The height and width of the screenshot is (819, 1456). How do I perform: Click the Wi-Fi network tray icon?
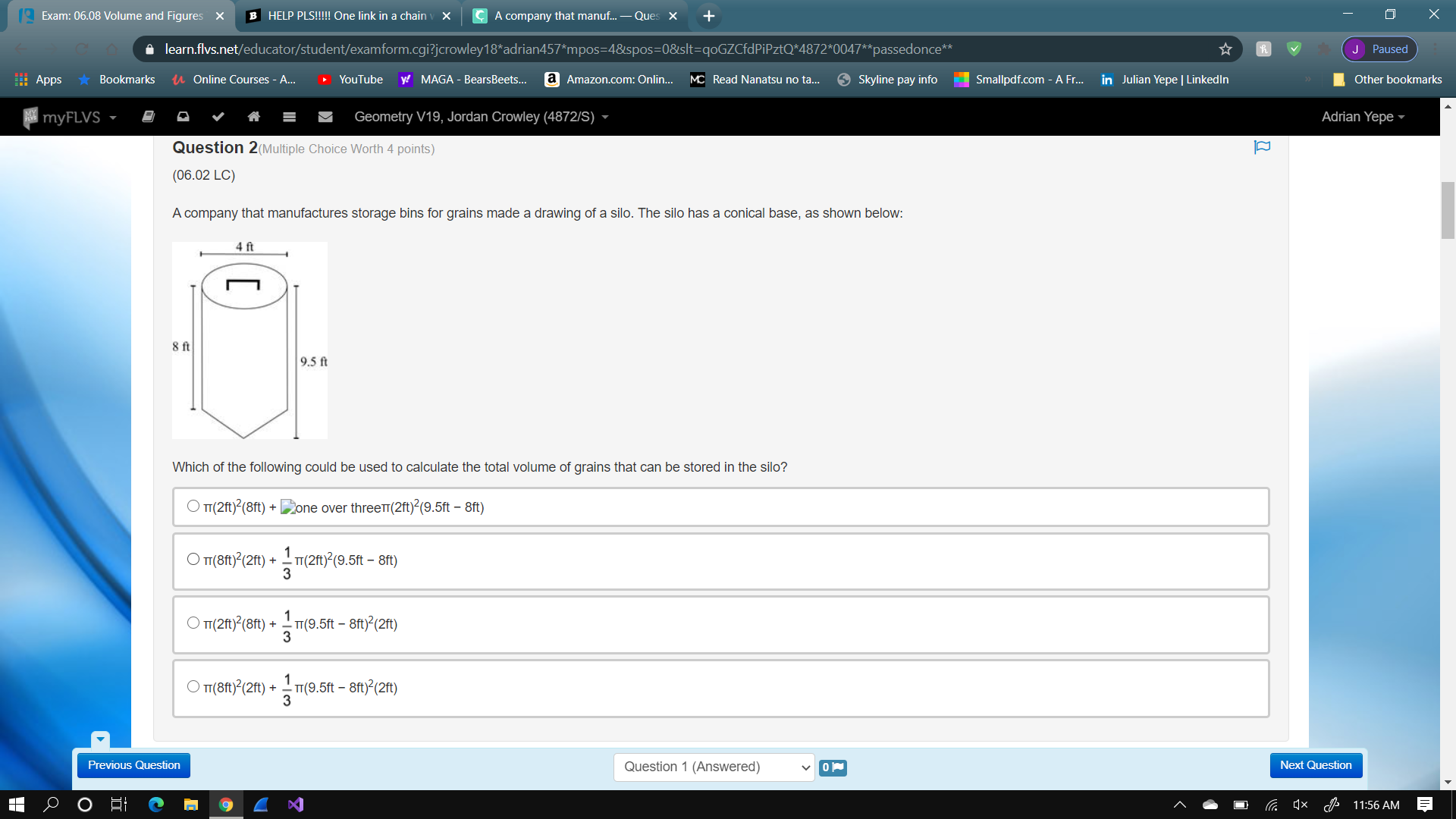(x=1272, y=805)
